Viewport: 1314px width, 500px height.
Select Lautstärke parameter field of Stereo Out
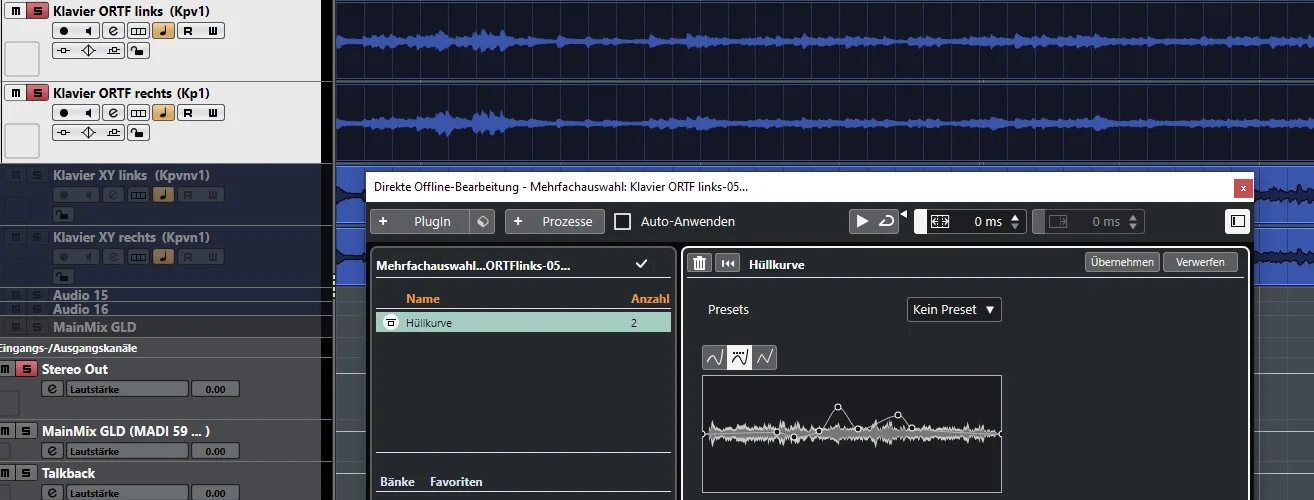[x=127, y=389]
